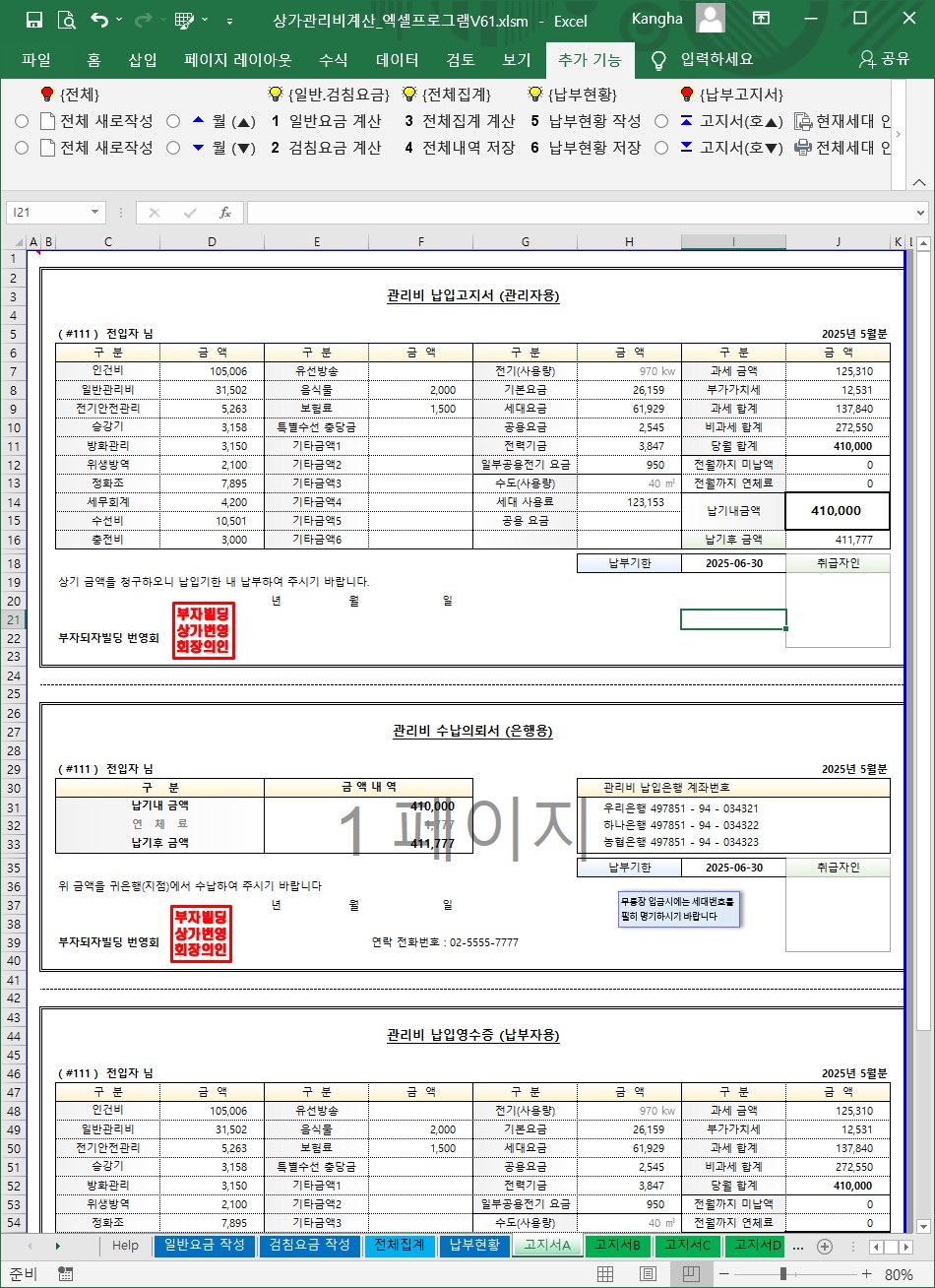Click the 고지서(호▲) previous unit icon
This screenshot has width=935, height=1288.
point(686,121)
